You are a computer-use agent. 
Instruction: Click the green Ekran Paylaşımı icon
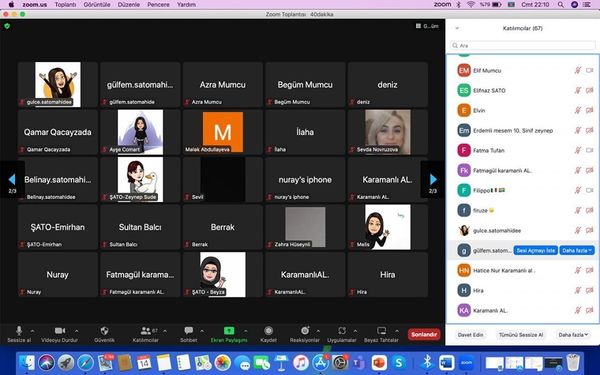[229, 331]
